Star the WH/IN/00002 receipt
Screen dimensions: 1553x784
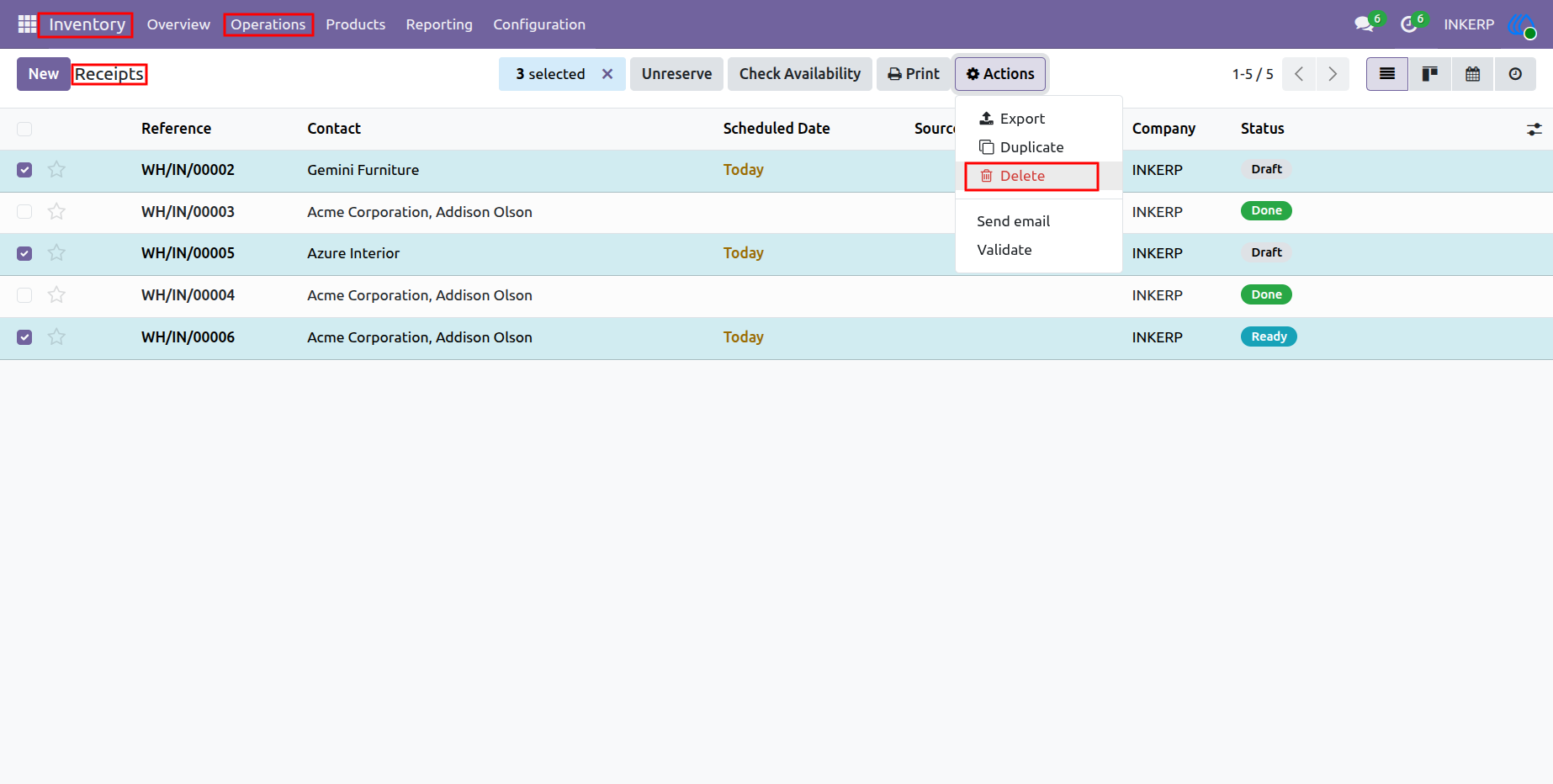coord(56,170)
